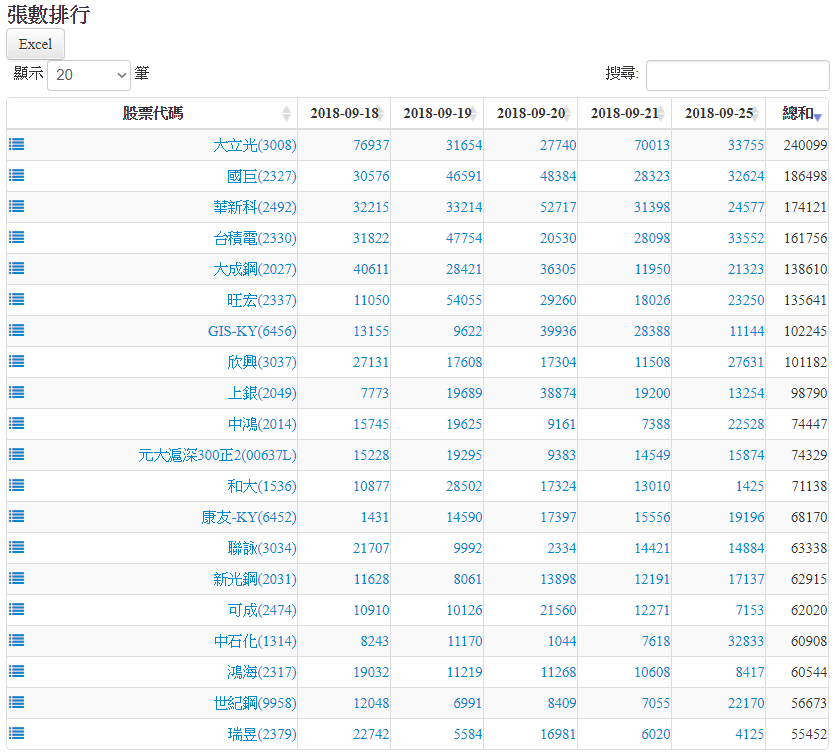Sort by the 2018-09-18 column

click(x=343, y=114)
